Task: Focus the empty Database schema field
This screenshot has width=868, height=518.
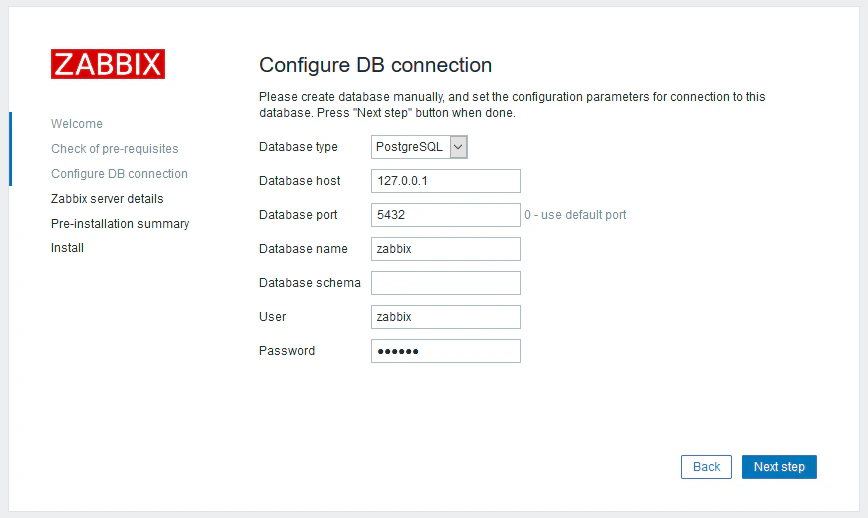Action: tap(445, 283)
